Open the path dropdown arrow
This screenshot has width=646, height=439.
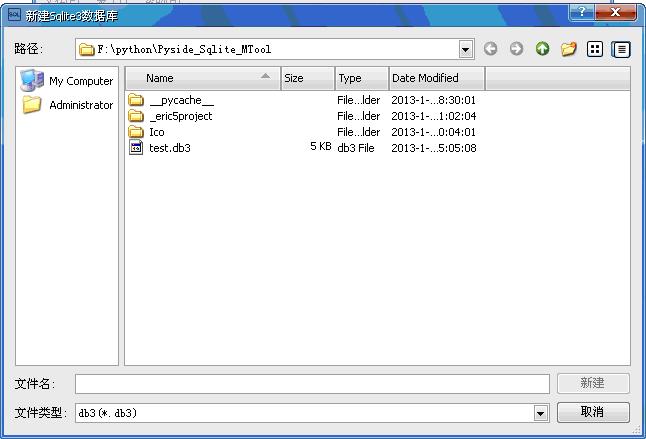coord(466,49)
